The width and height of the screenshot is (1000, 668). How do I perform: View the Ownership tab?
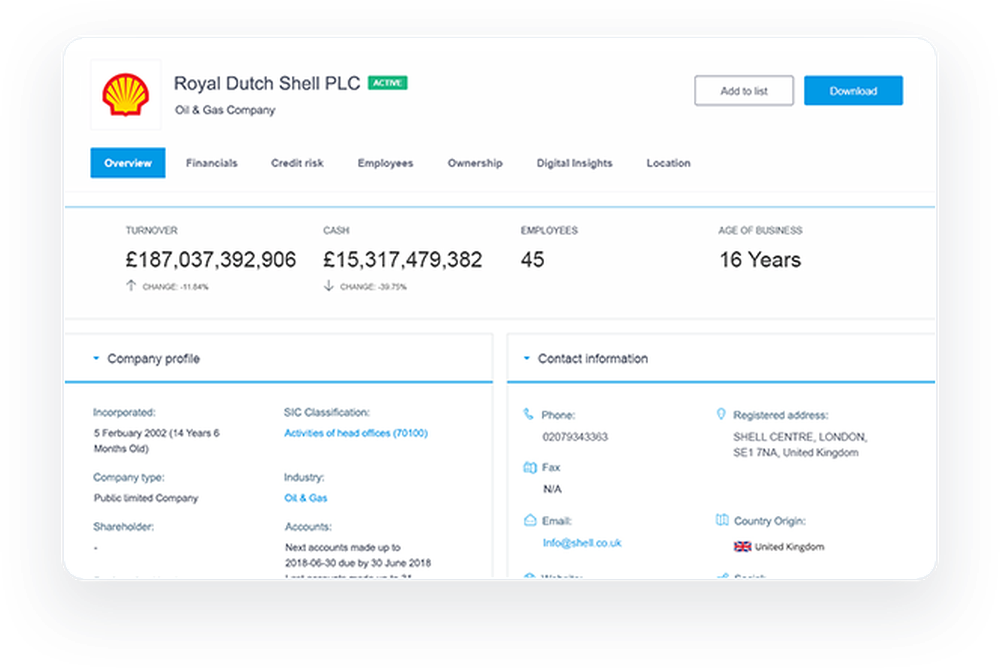(475, 163)
